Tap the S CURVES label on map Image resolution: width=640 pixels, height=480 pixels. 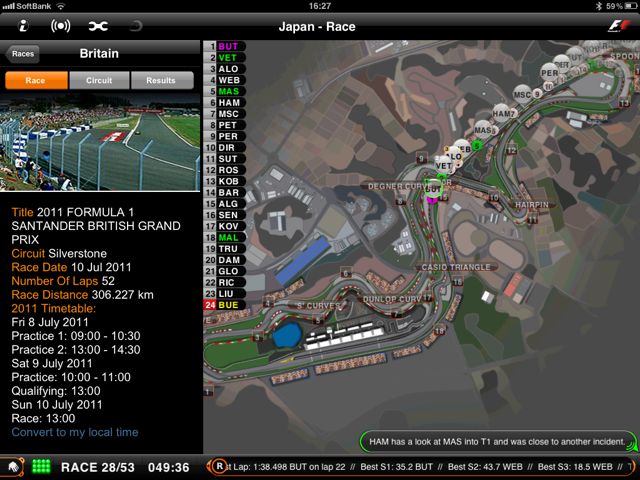(317, 306)
